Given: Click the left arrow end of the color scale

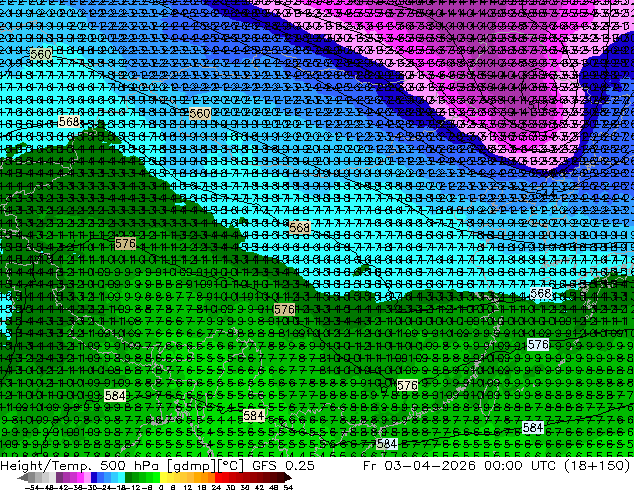Looking at the screenshot, I should tap(23, 477).
